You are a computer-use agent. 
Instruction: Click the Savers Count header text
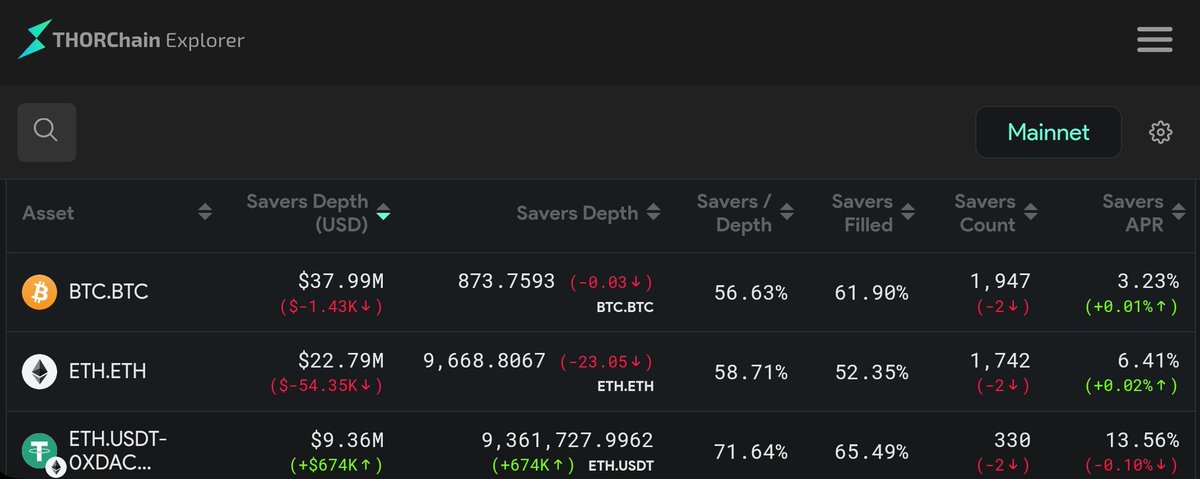[985, 213]
